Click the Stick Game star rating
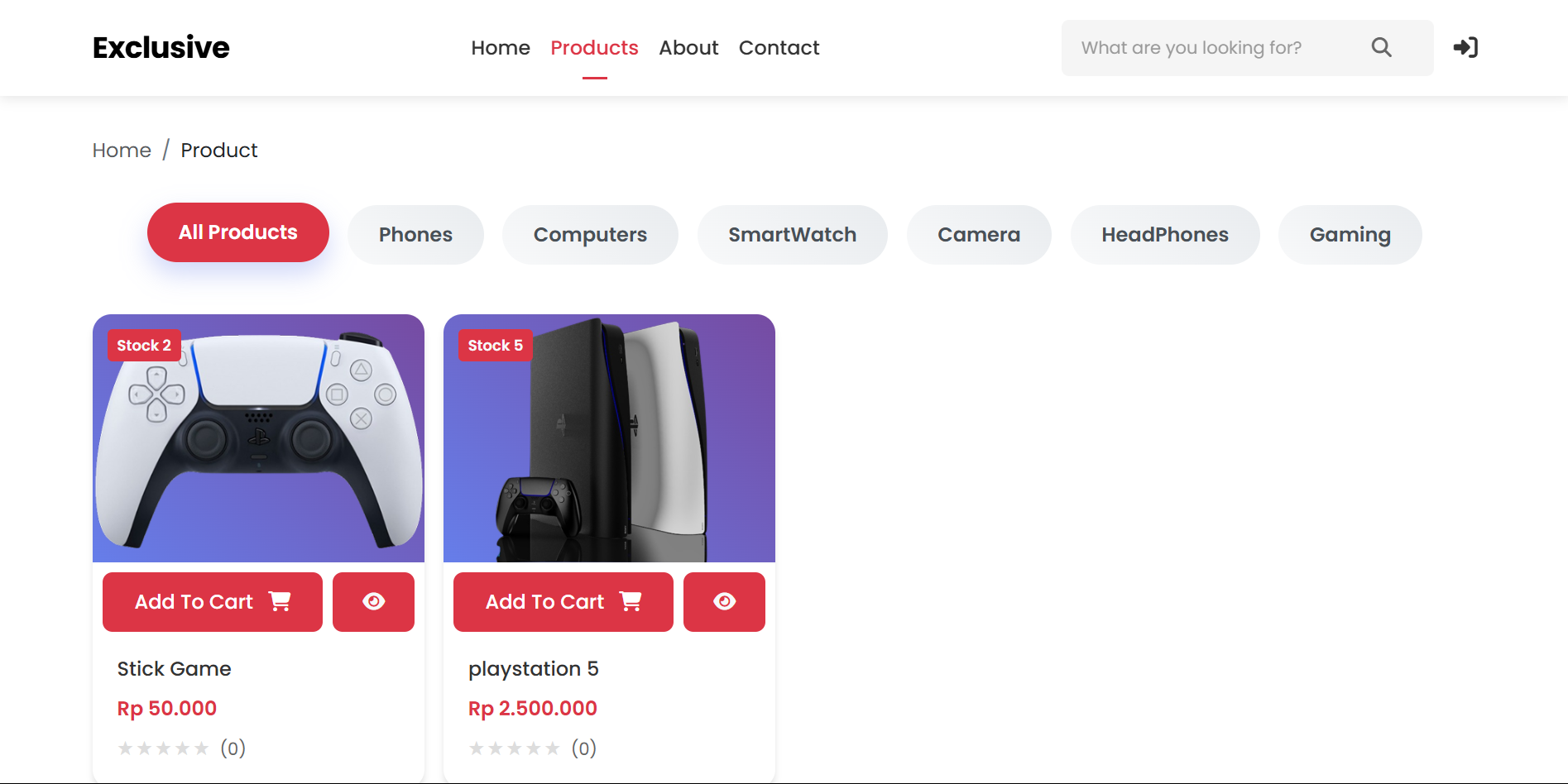 (x=163, y=748)
